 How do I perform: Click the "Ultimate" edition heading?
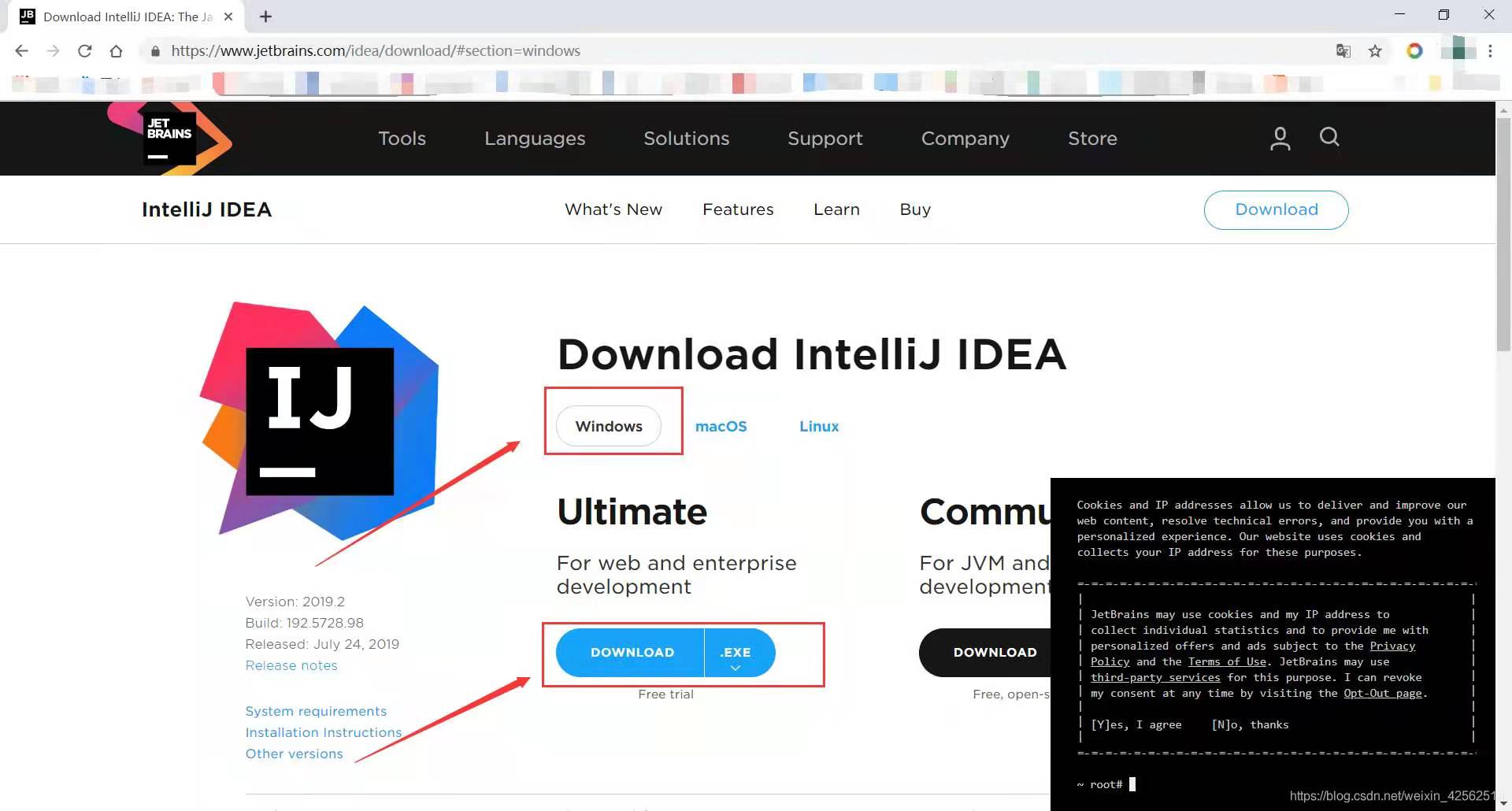tap(632, 512)
